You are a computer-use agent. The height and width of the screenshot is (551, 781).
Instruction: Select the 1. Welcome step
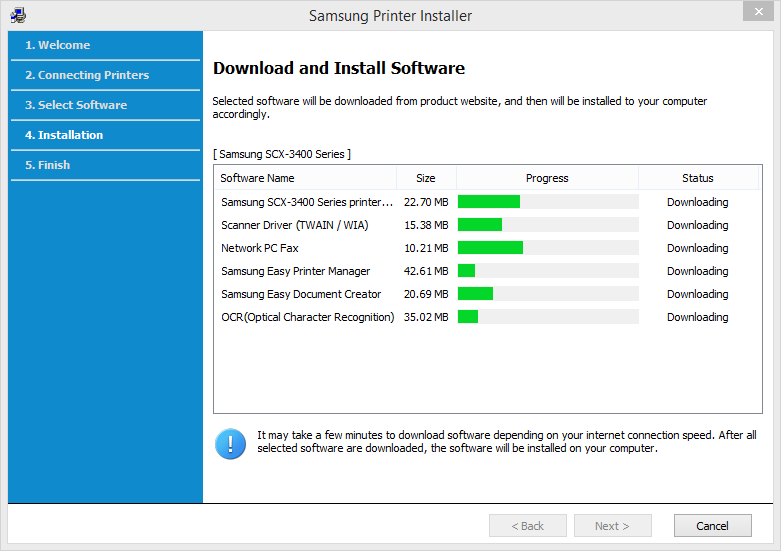click(x=58, y=45)
